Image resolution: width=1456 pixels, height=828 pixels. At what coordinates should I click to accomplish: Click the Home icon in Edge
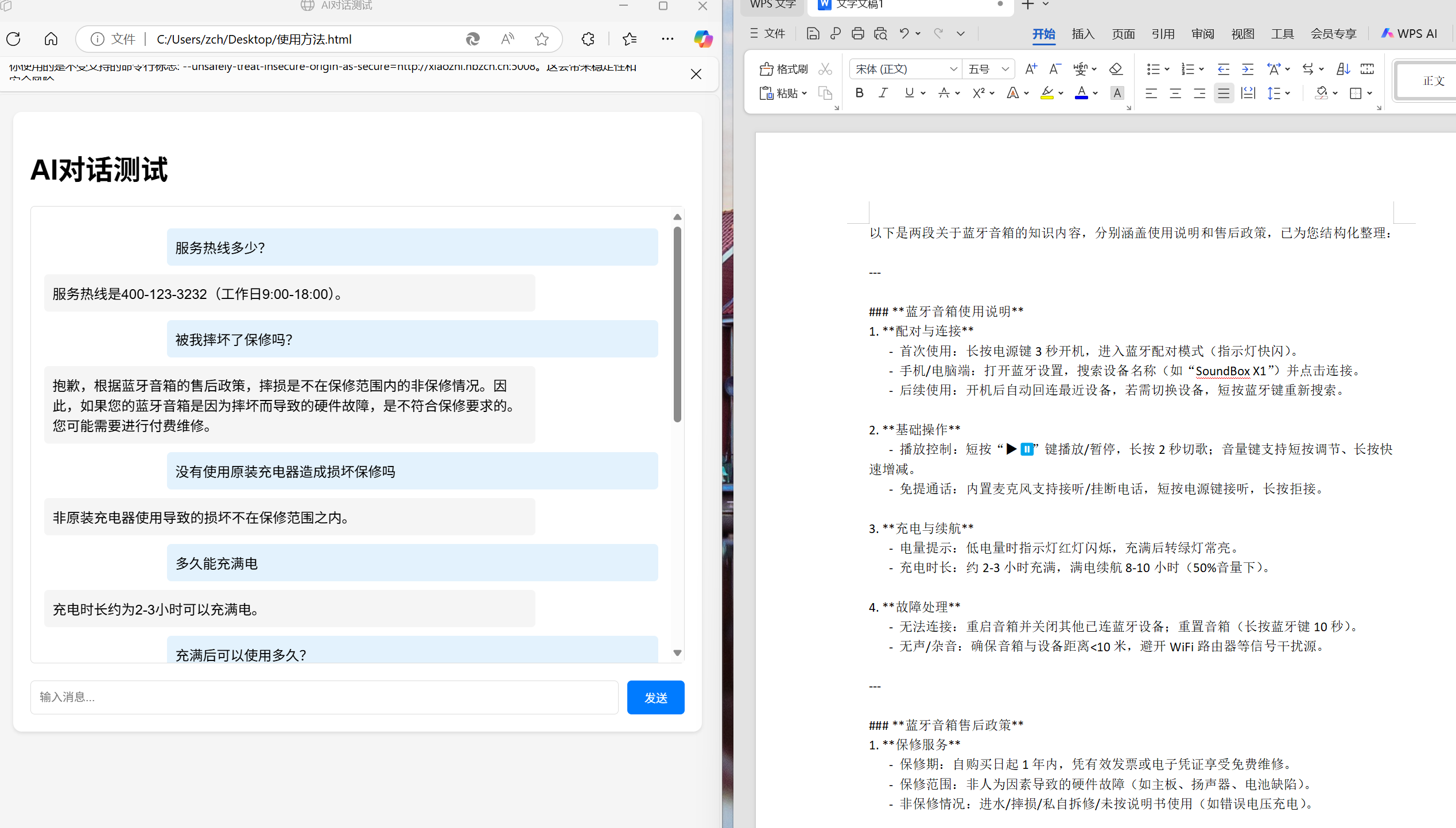click(51, 39)
